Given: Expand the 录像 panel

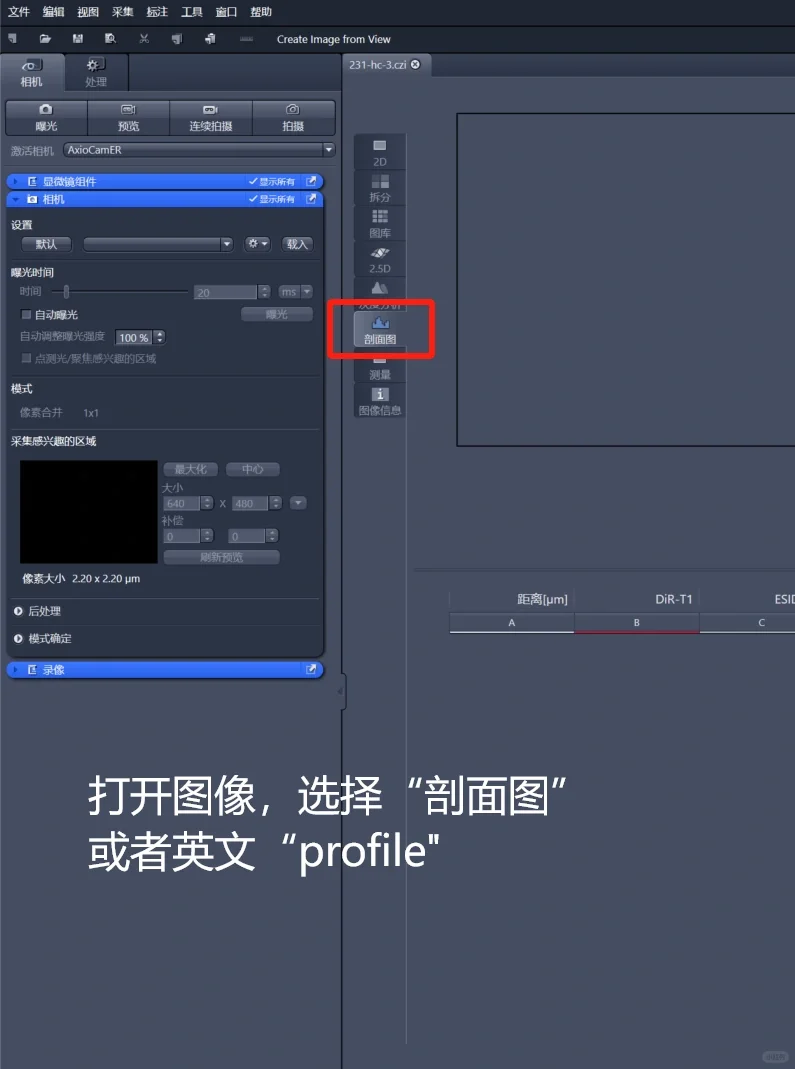Looking at the screenshot, I should pyautogui.click(x=15, y=669).
